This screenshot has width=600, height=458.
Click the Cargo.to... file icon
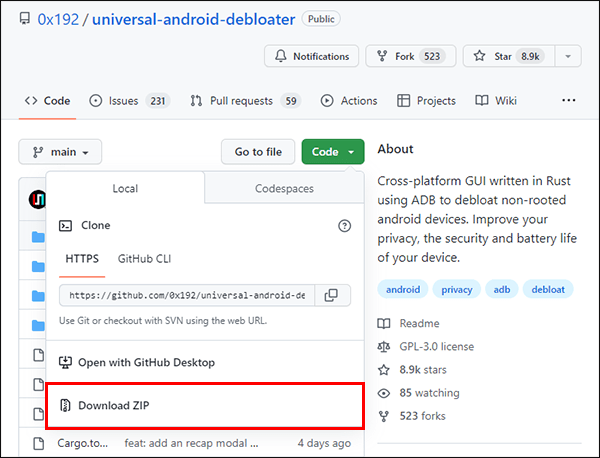pyautogui.click(x=38, y=443)
